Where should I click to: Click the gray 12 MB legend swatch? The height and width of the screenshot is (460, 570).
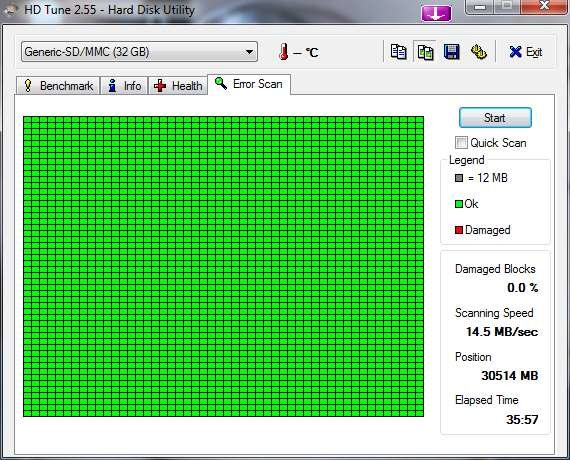(459, 178)
